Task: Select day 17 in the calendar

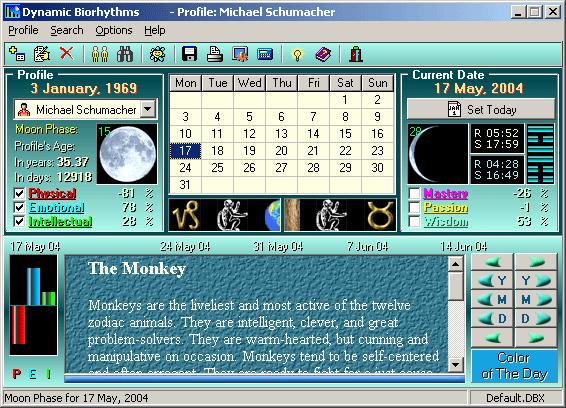Action: click(185, 151)
